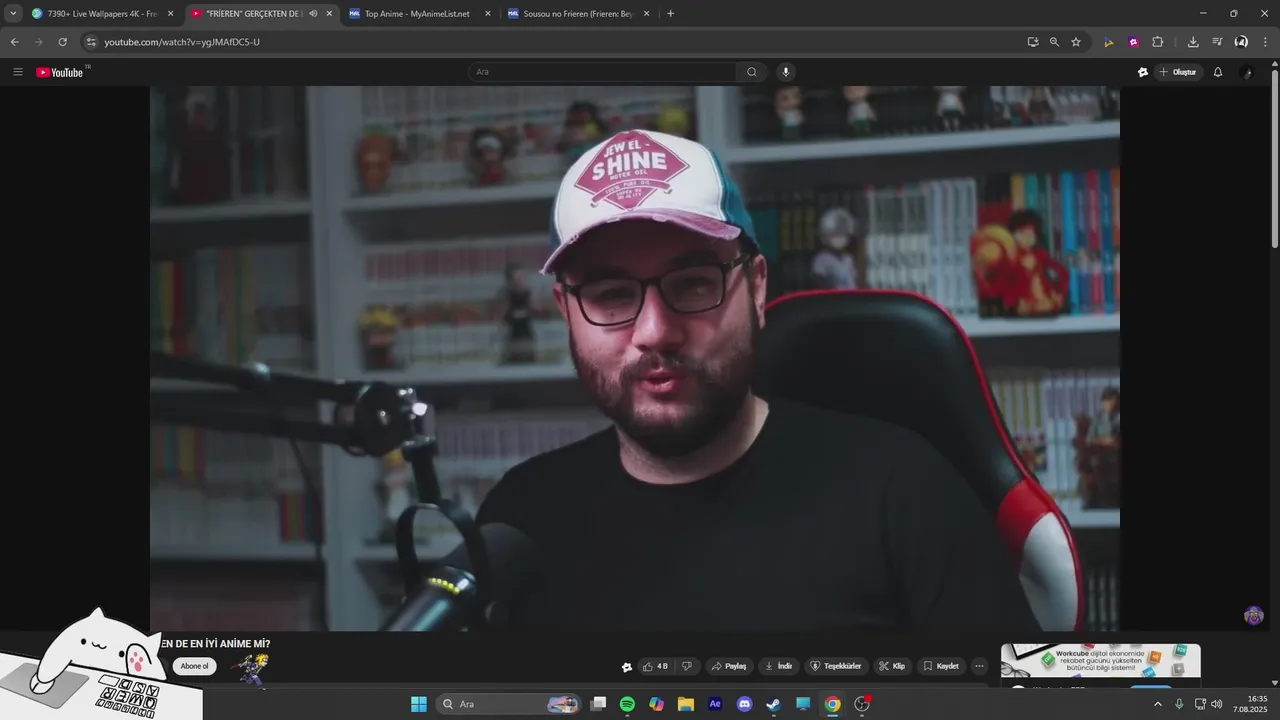1280x720 pixels.
Task: Open the Extensions puzzle piece menu
Action: pos(1158,42)
